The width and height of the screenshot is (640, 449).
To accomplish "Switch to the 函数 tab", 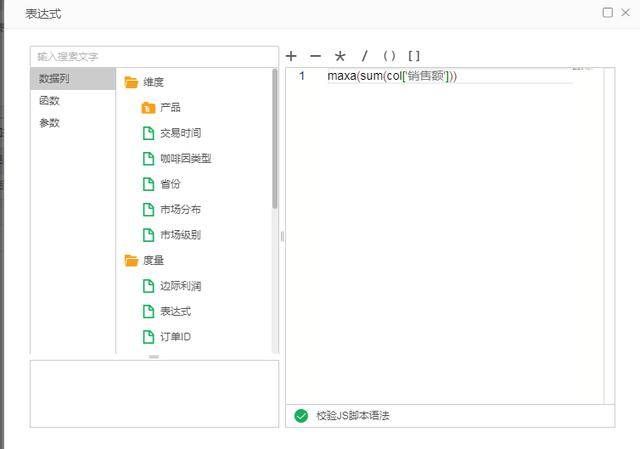I will click(73, 100).
